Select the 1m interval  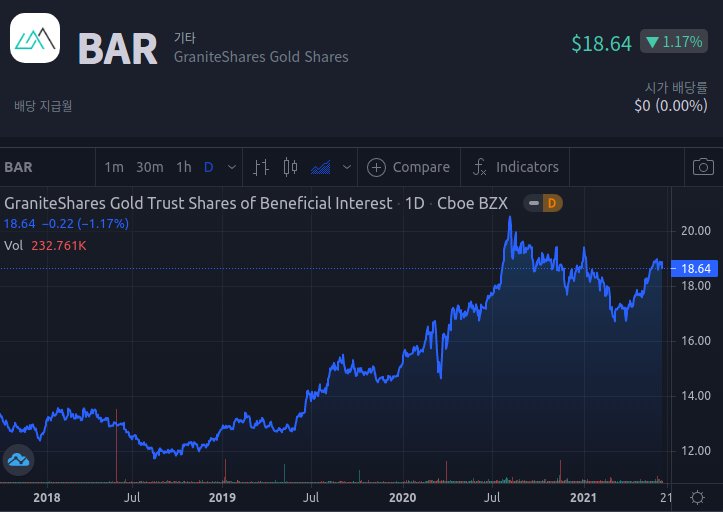[114, 167]
